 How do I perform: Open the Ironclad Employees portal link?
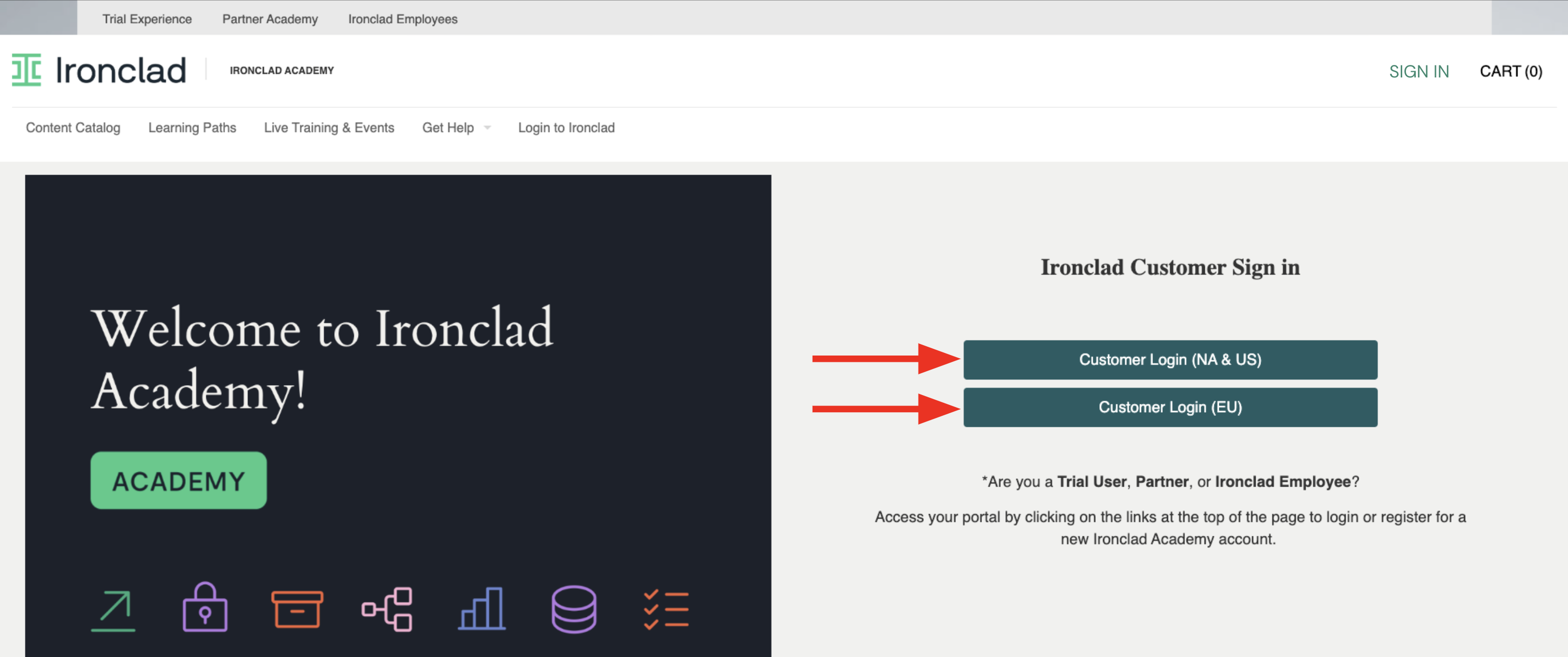tap(402, 19)
